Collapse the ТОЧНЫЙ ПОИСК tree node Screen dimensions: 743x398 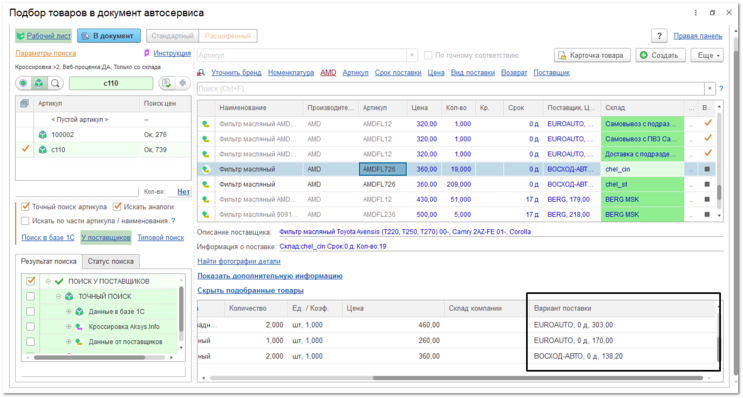pos(58,297)
